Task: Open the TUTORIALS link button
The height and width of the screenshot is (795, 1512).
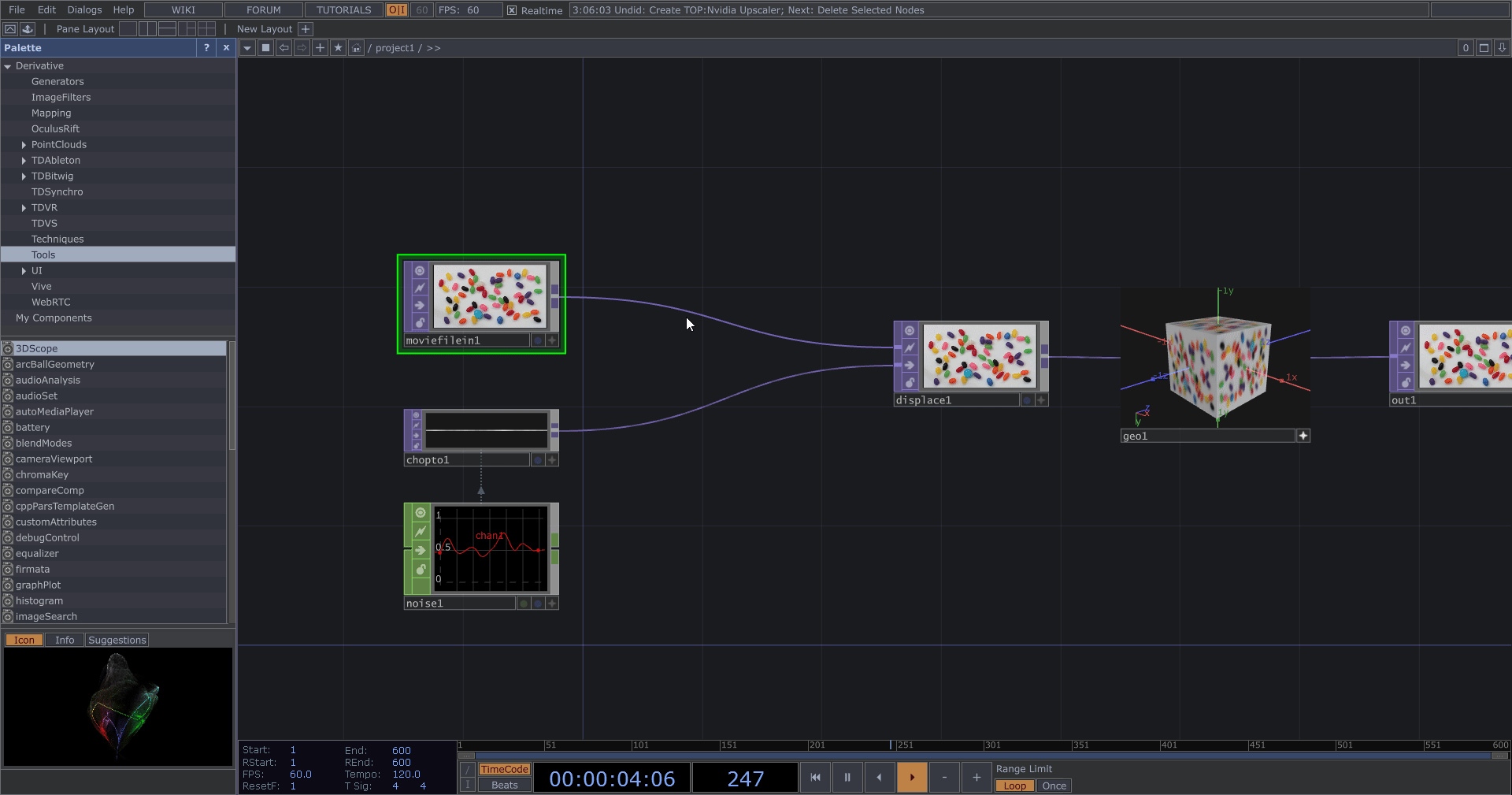Action: [343, 10]
